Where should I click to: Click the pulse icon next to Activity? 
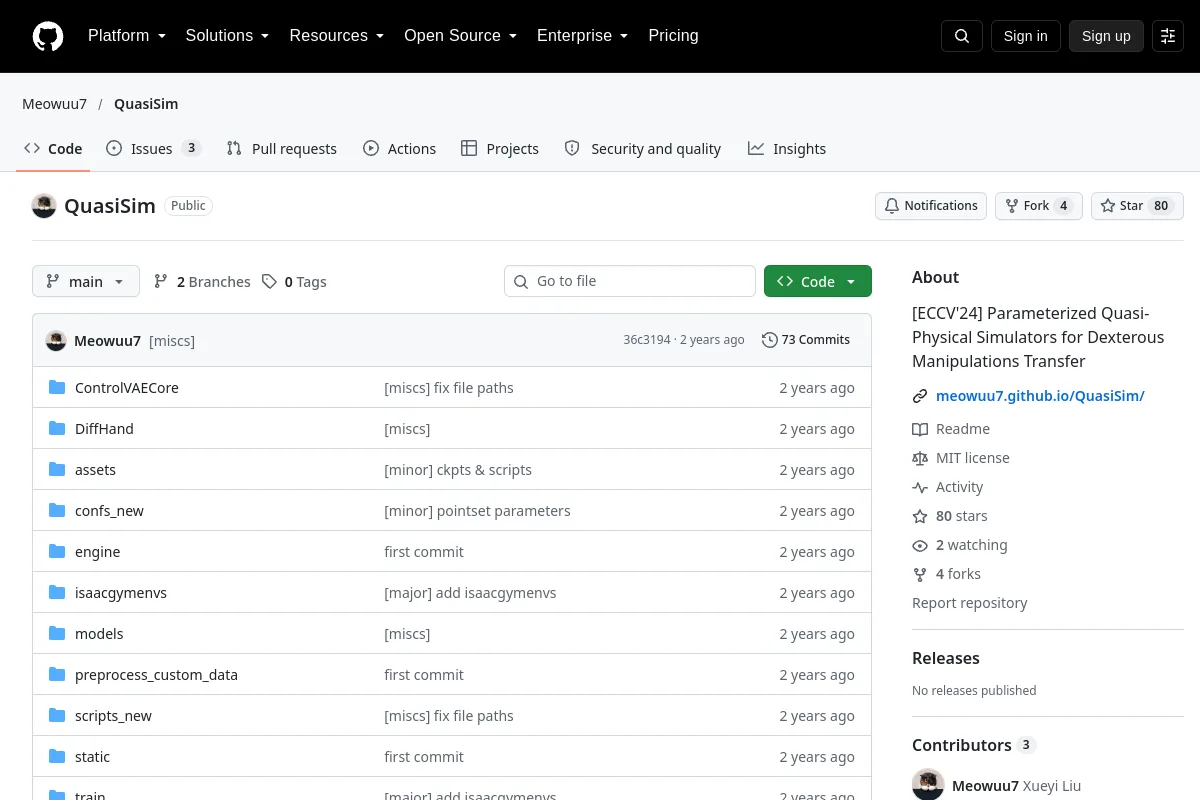pos(920,487)
